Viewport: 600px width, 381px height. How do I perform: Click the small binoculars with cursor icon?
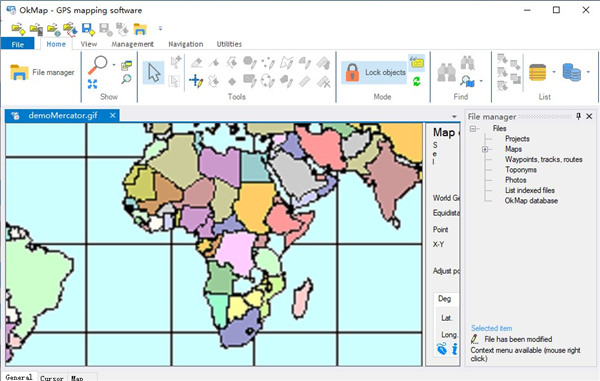pos(468,63)
